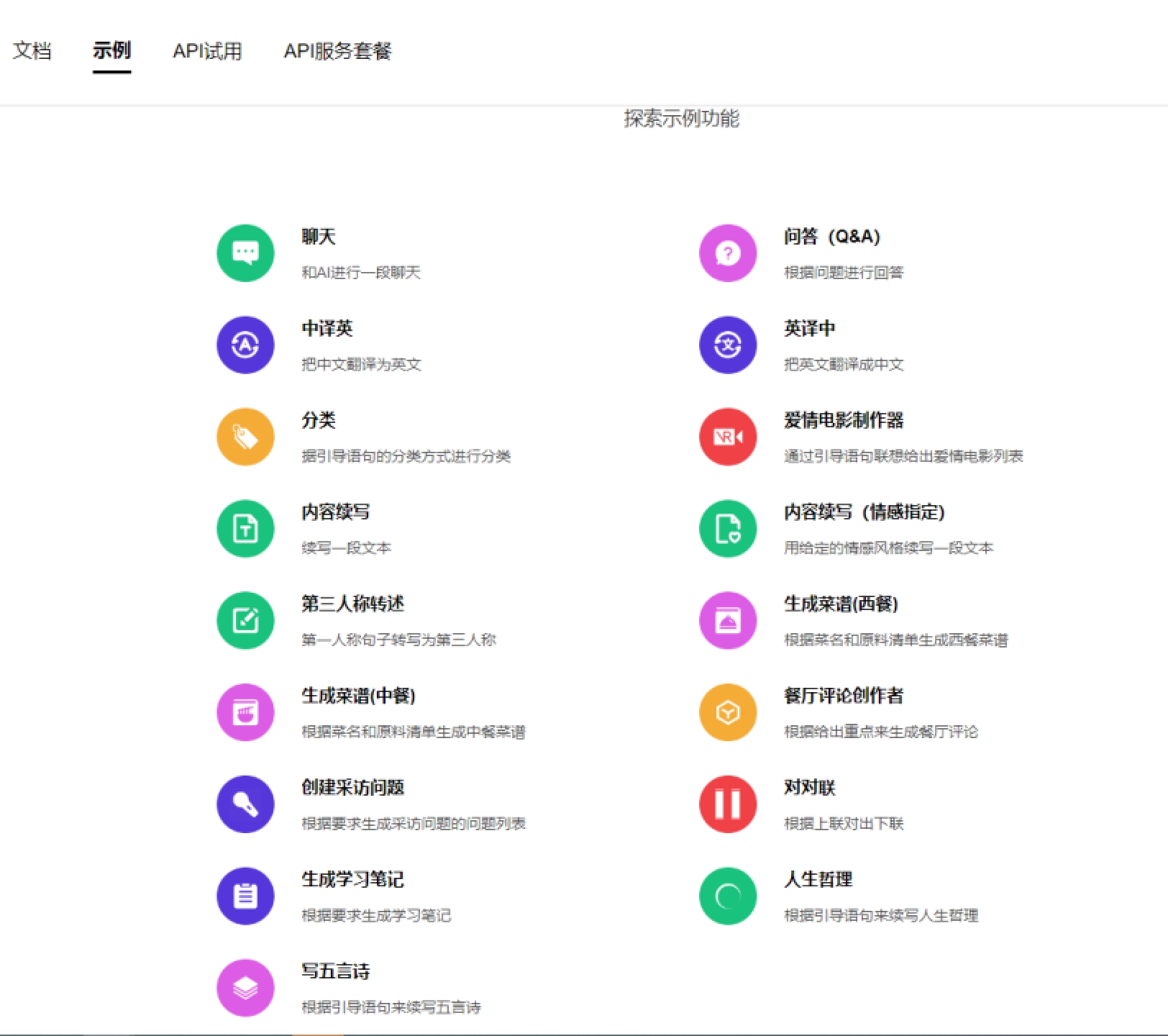Open the 中译英 example title
Image resolution: width=1168 pixels, height=1036 pixels.
tap(327, 329)
